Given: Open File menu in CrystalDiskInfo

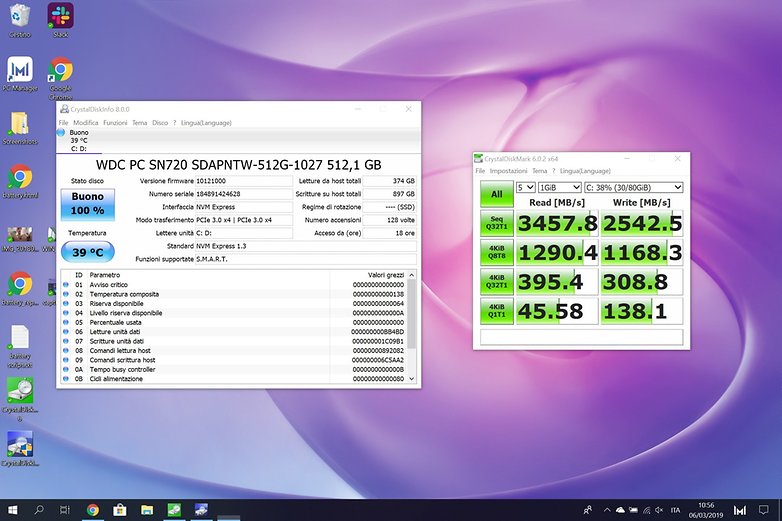Looking at the screenshot, I should (x=63, y=123).
